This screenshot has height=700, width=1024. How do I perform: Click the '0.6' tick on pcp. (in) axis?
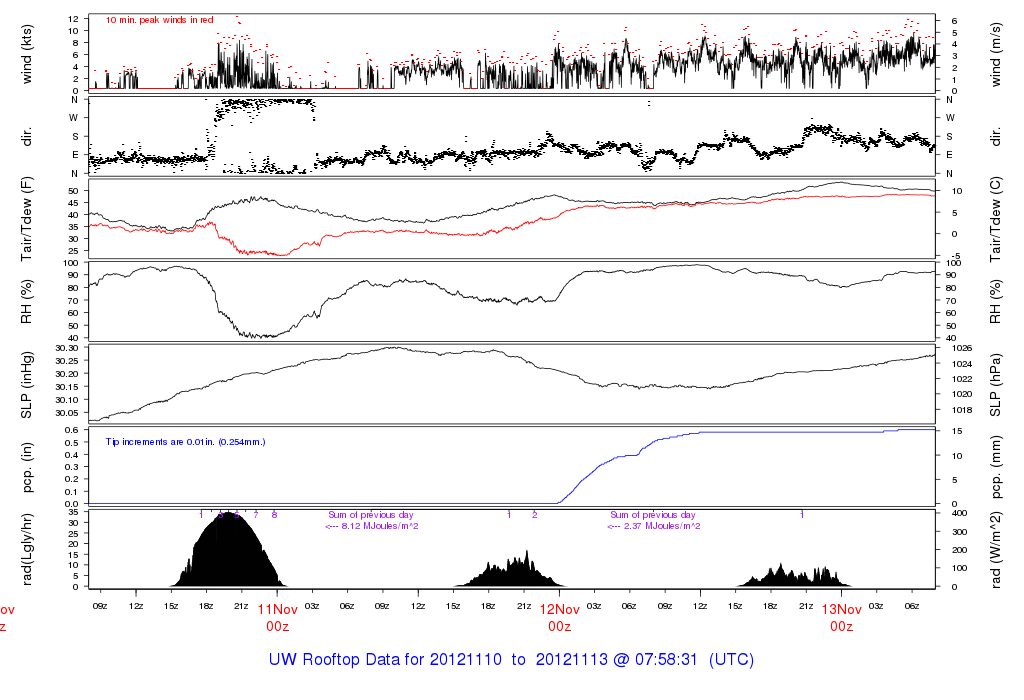coord(72,430)
